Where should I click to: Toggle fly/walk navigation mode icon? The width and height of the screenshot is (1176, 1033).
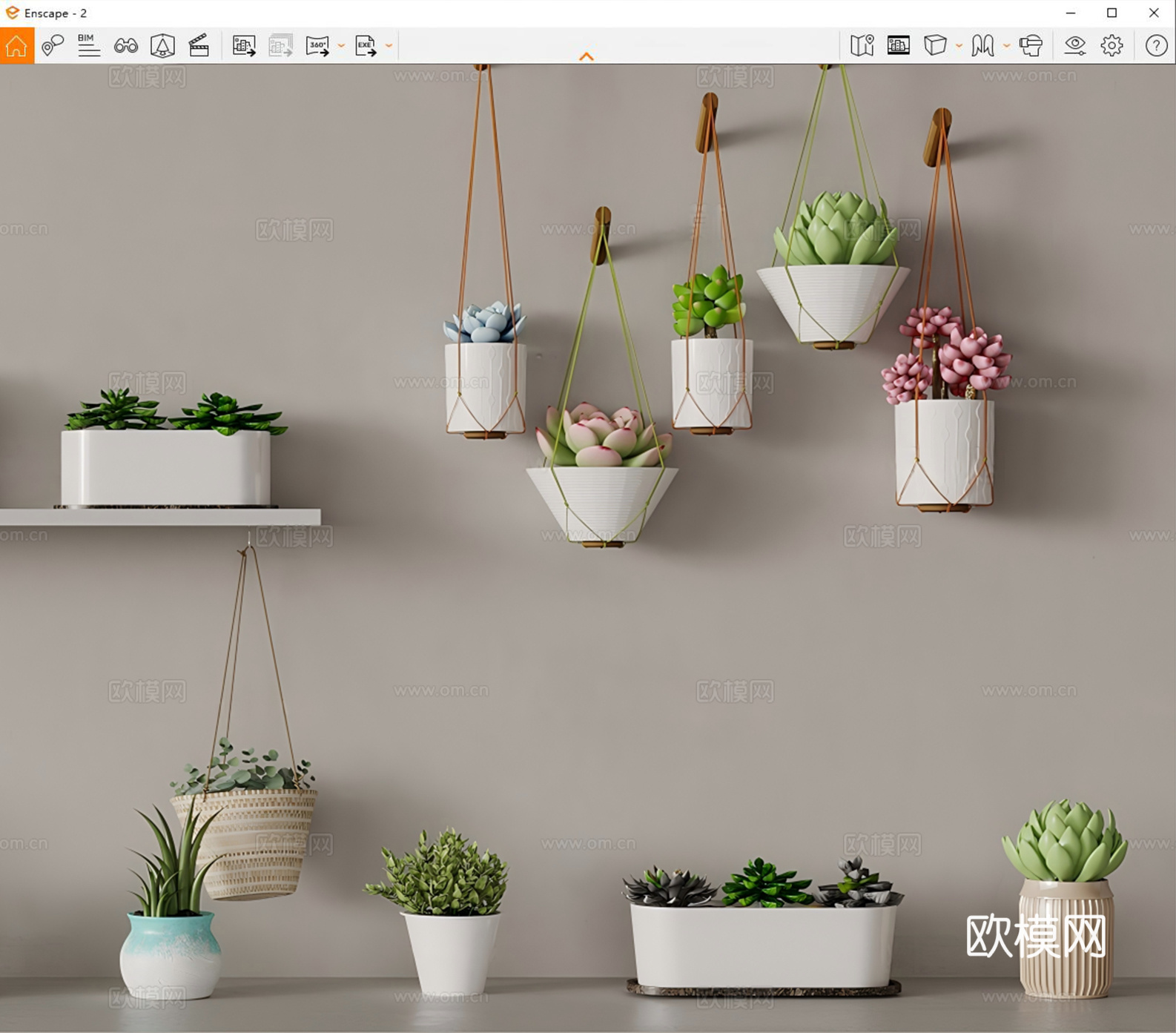point(982,46)
